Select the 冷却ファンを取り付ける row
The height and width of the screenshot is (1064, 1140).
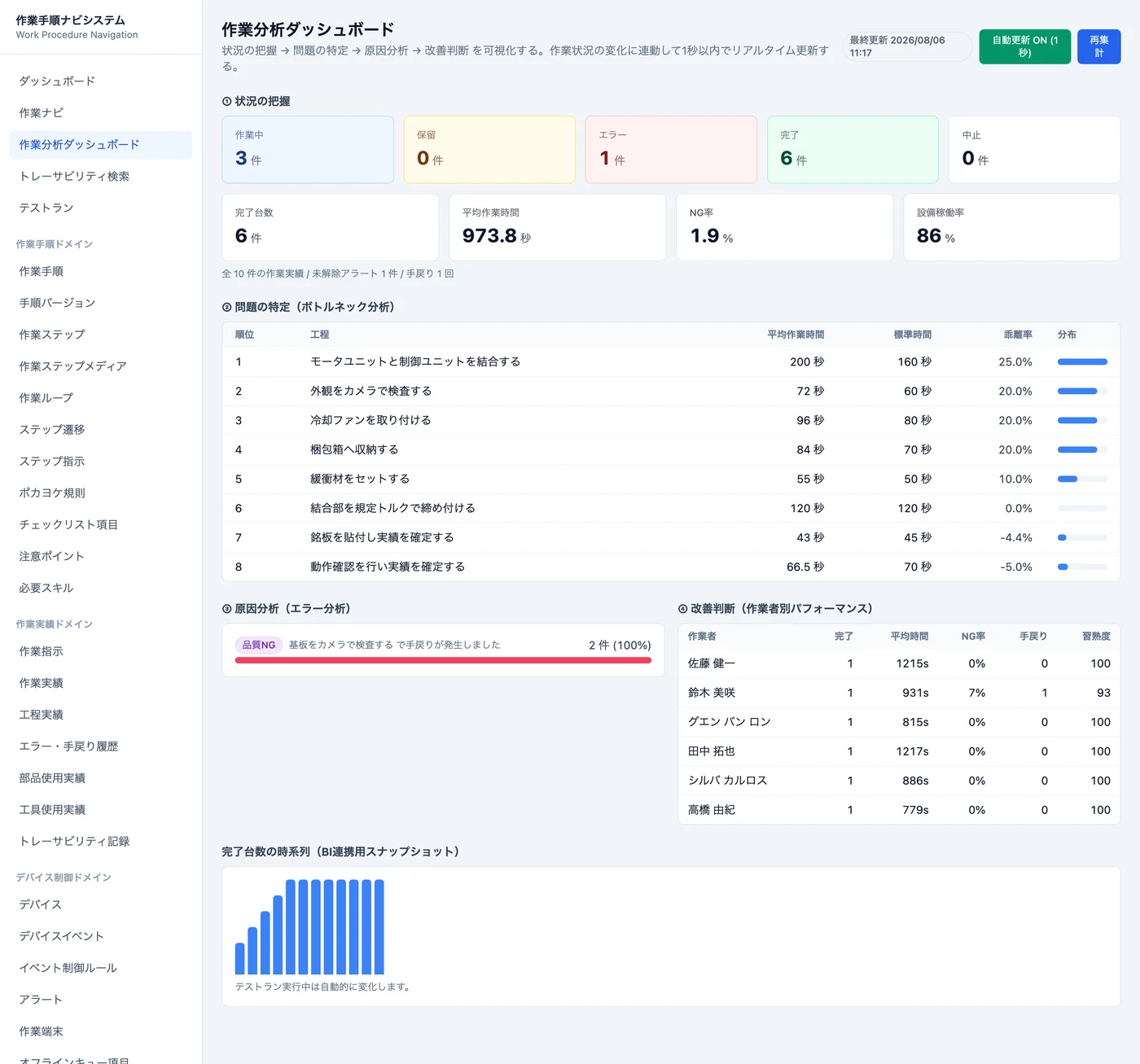click(x=671, y=421)
